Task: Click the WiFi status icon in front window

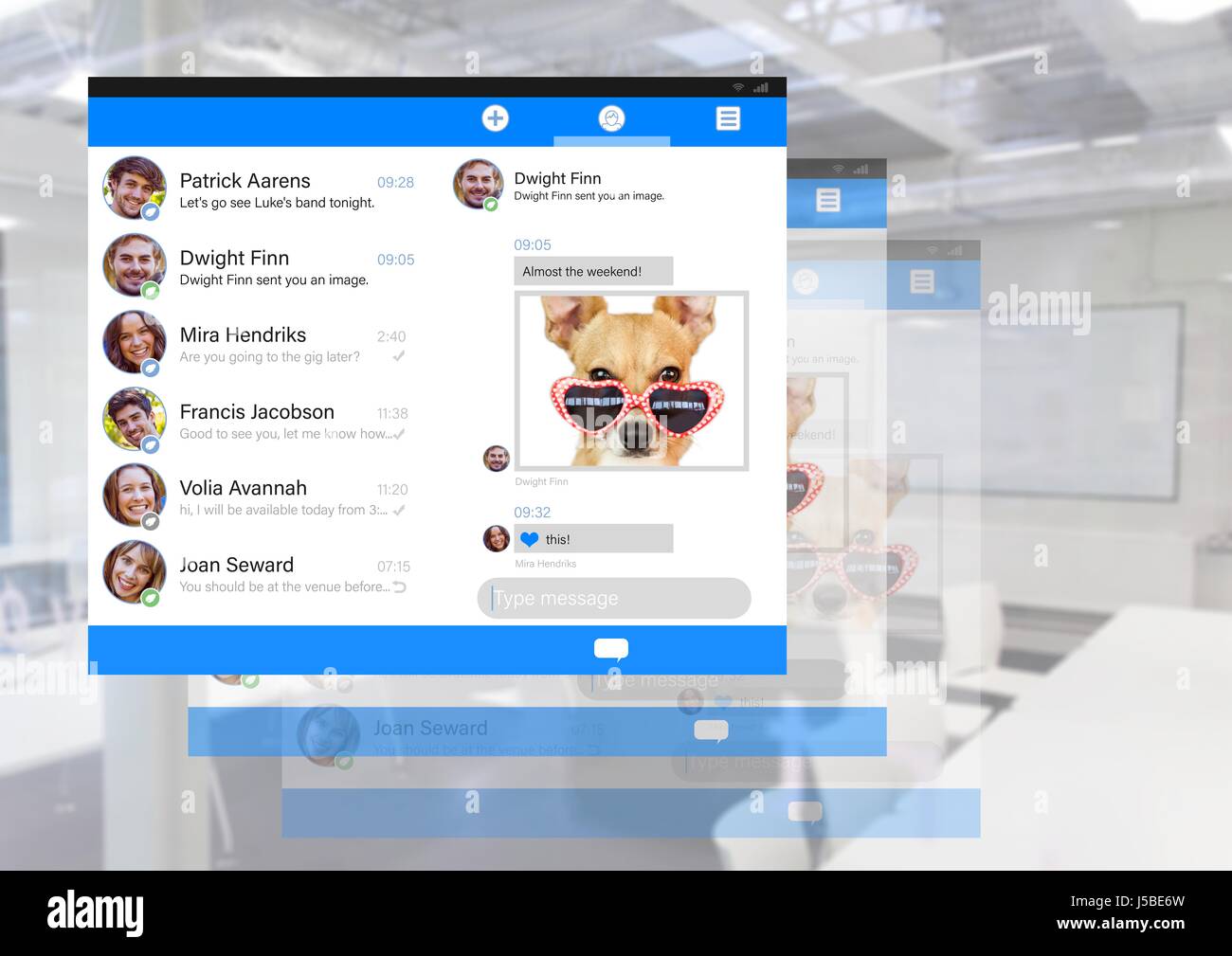Action: click(x=738, y=87)
